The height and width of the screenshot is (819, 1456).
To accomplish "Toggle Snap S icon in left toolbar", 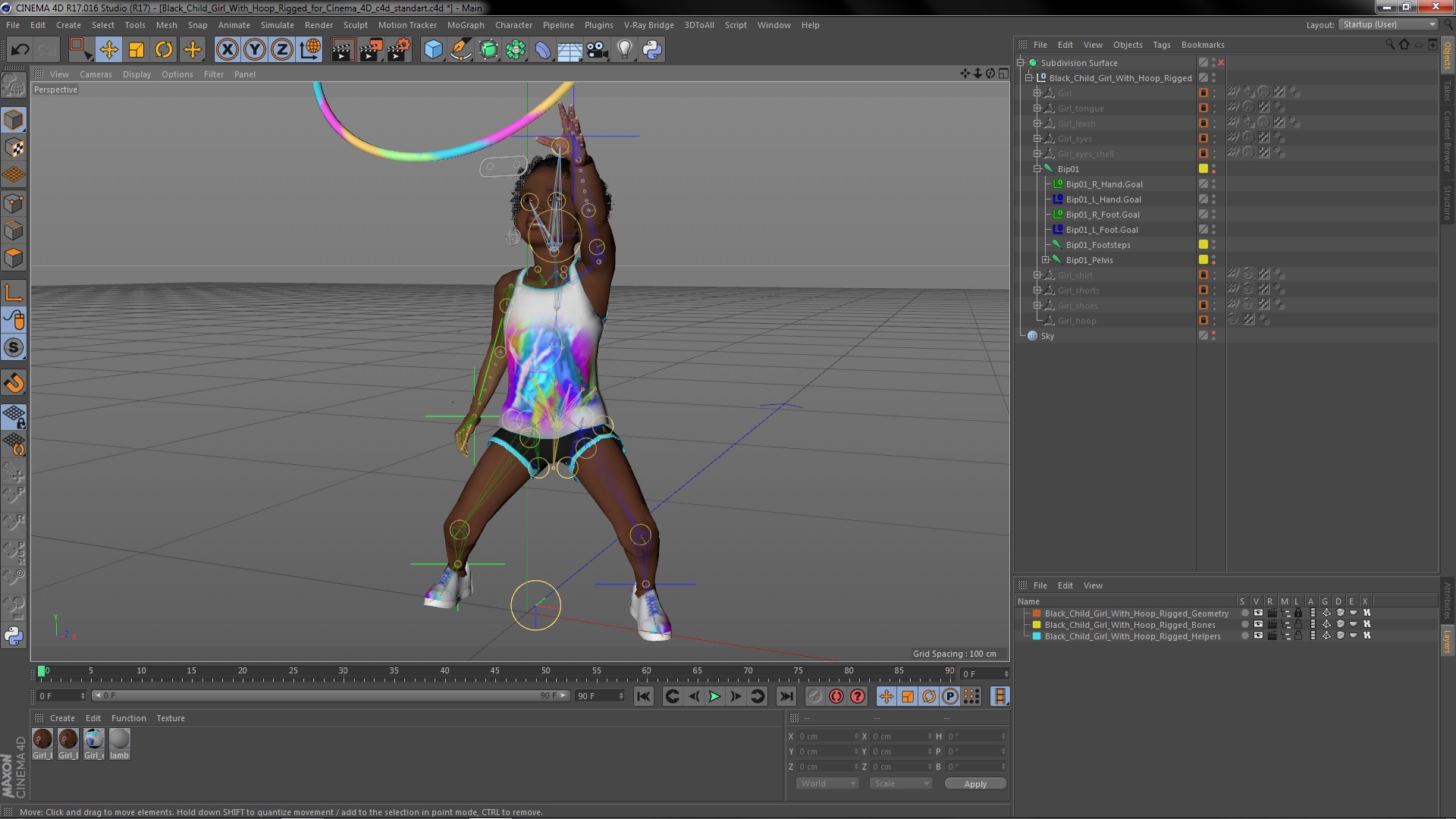I will point(14,348).
